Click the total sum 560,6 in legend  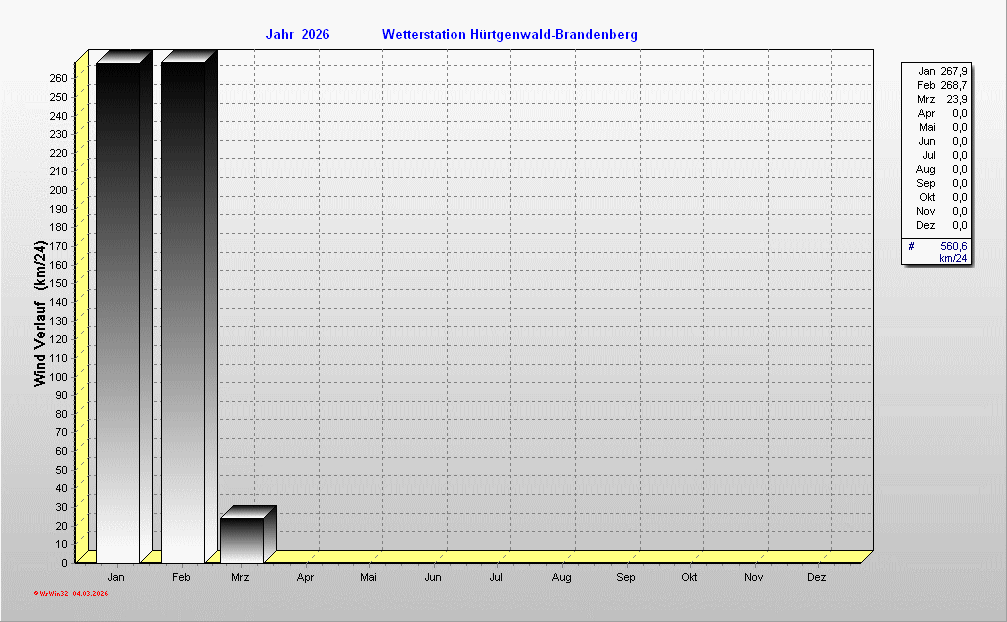tap(953, 246)
